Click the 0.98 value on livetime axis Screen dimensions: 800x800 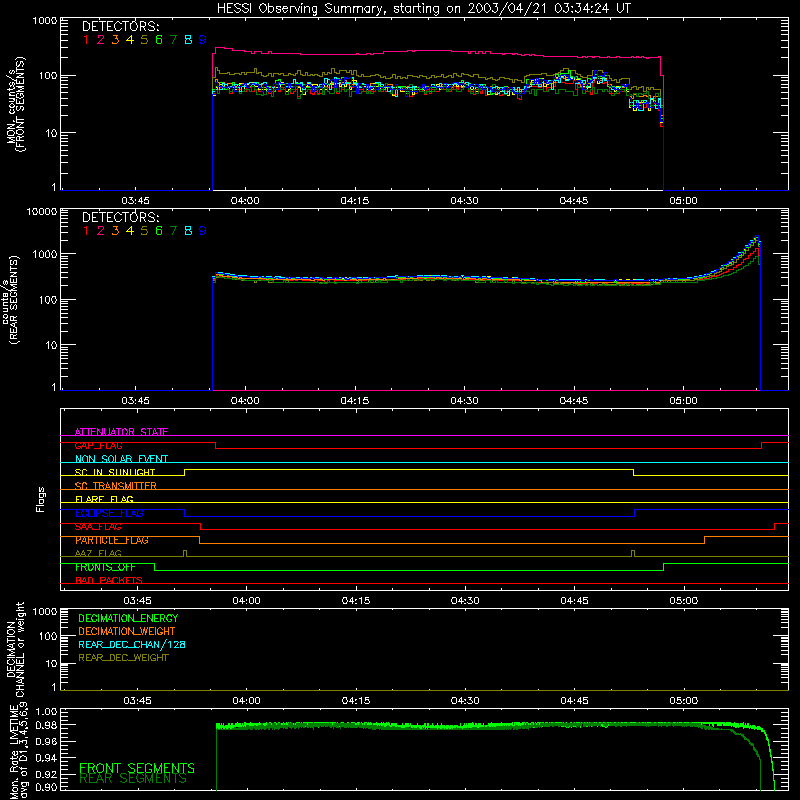pyautogui.click(x=46, y=725)
